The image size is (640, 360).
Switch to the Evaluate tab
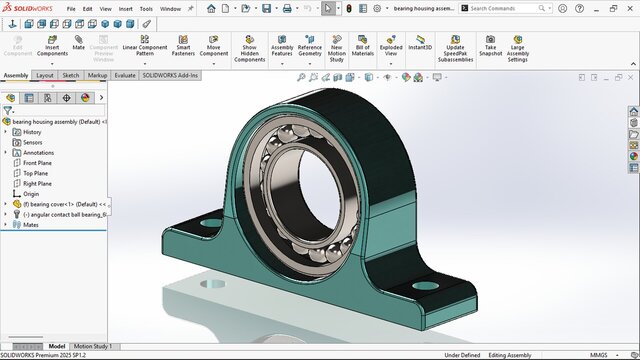125,76
